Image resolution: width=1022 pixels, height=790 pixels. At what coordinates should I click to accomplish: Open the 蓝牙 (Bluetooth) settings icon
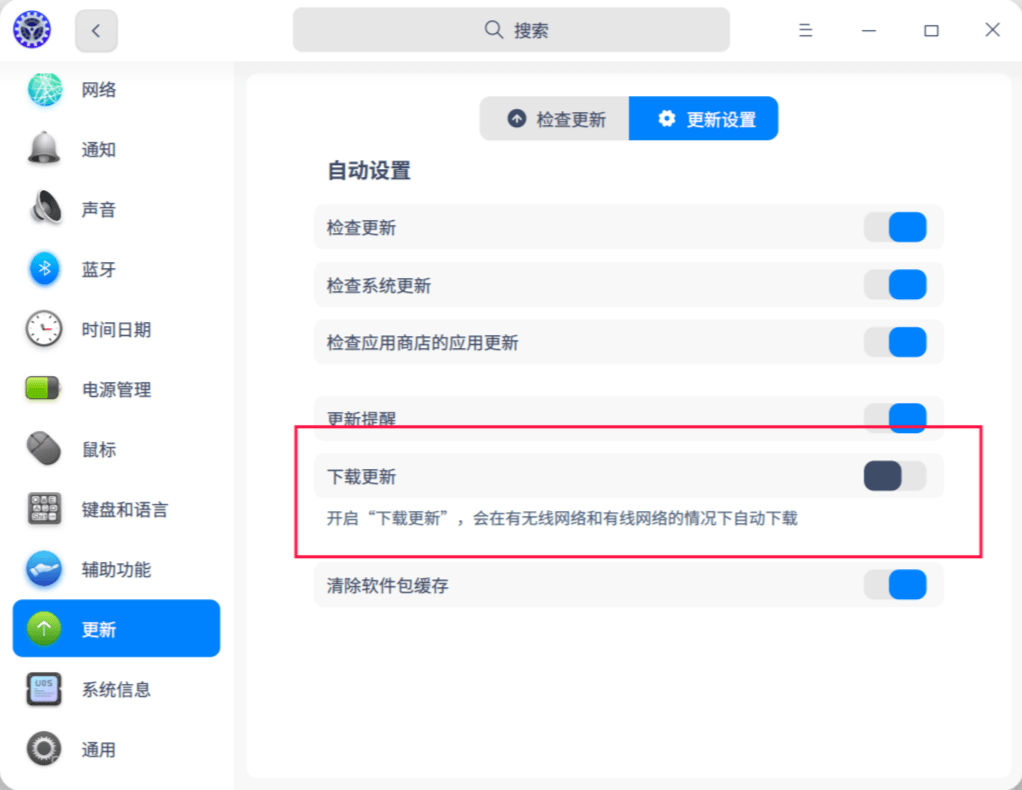[x=44, y=269]
